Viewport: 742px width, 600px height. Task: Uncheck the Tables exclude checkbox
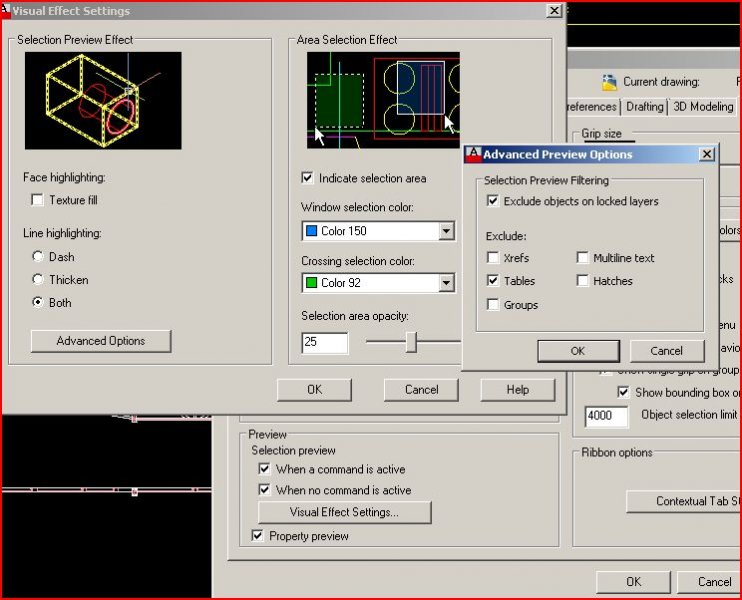point(493,281)
